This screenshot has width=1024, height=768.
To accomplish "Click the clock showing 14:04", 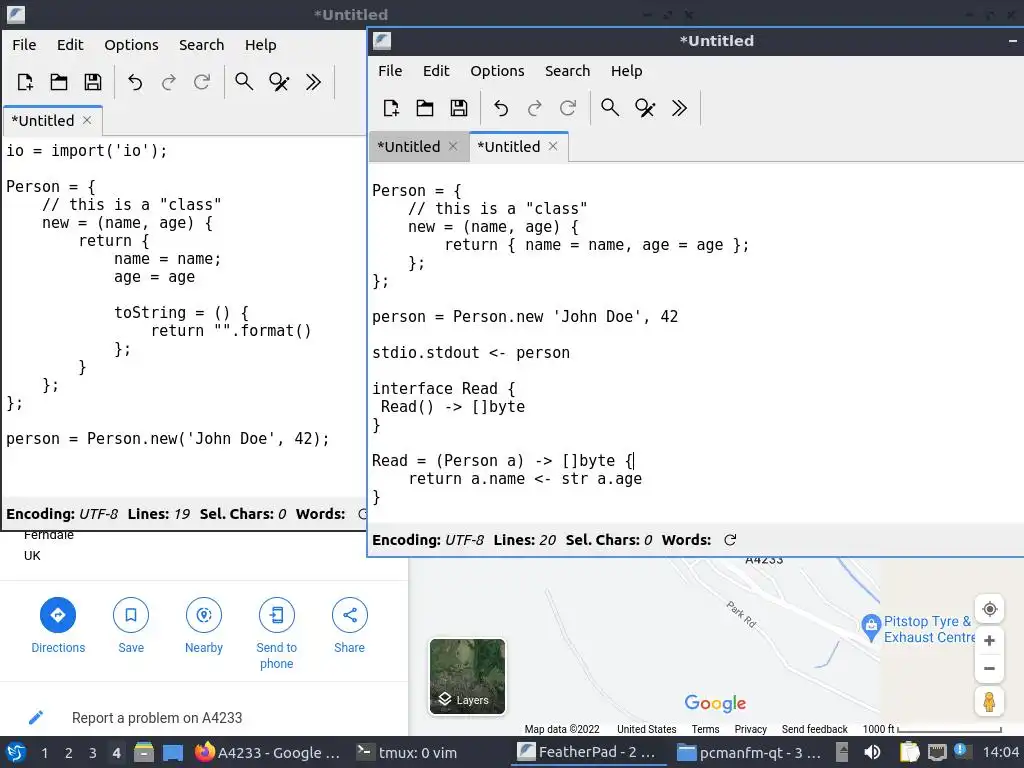I will click(1000, 752).
